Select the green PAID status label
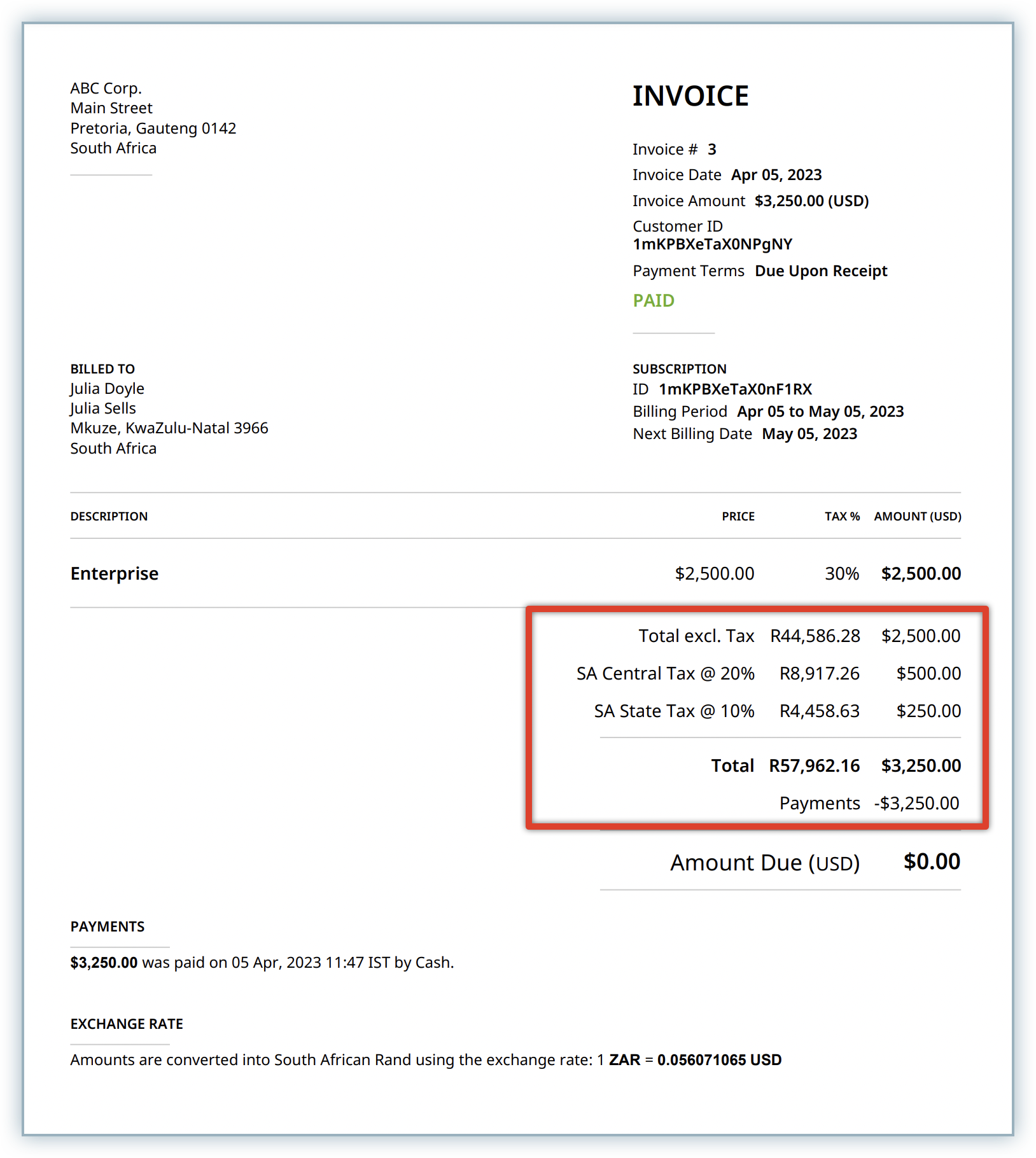1036x1158 pixels. click(653, 300)
